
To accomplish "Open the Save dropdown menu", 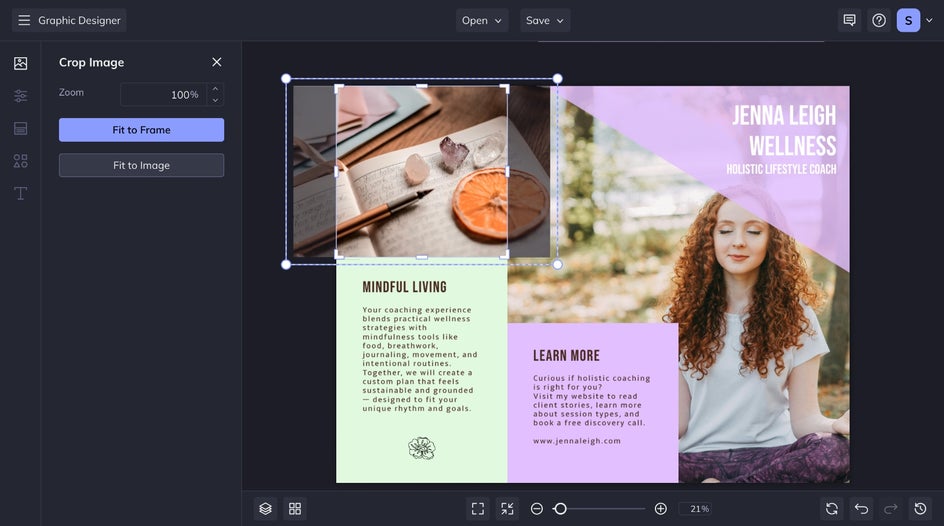I will point(545,20).
